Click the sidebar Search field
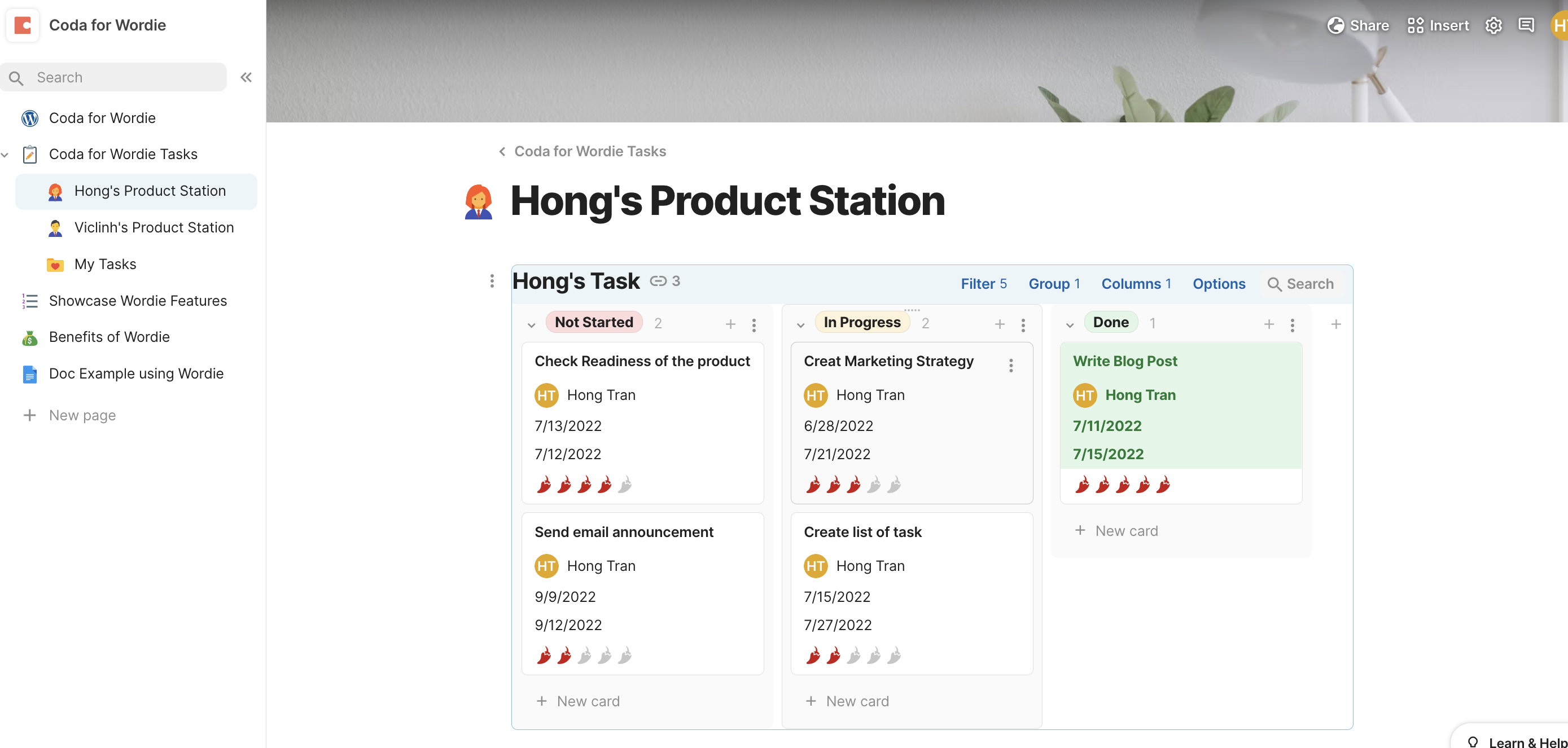Image resolution: width=1568 pixels, height=748 pixels. (122, 77)
